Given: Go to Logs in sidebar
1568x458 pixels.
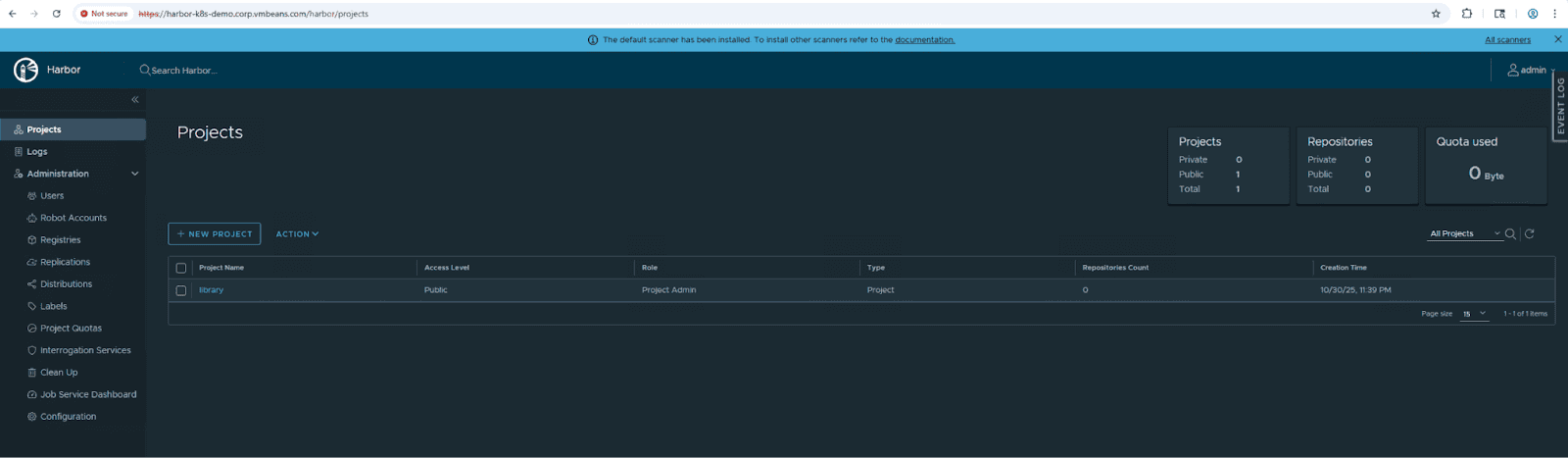Looking at the screenshot, I should (x=37, y=152).
